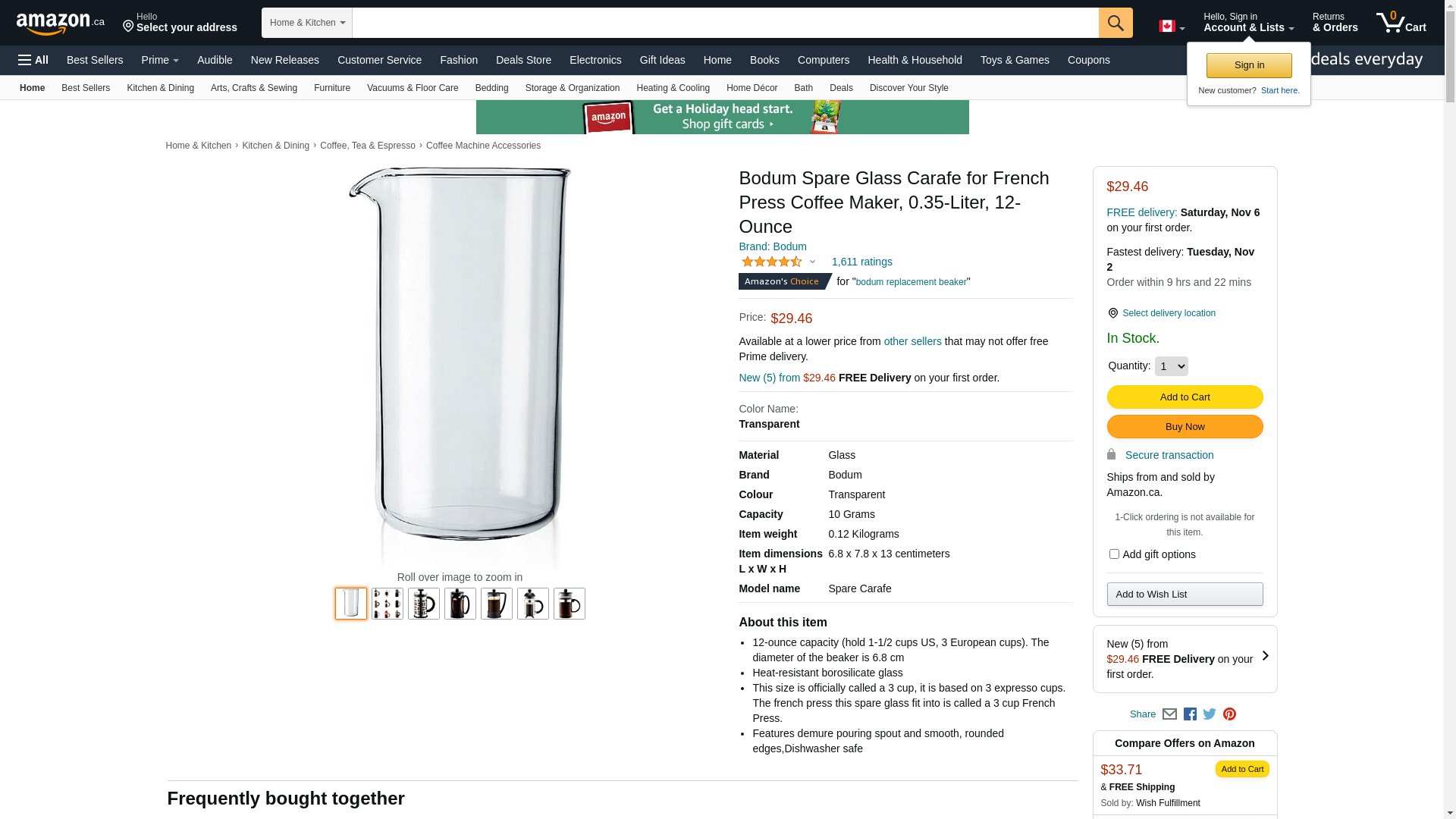Viewport: 1456px width, 819px height.
Task: Select Kitchen & Dining subnav item
Action: point(160,88)
